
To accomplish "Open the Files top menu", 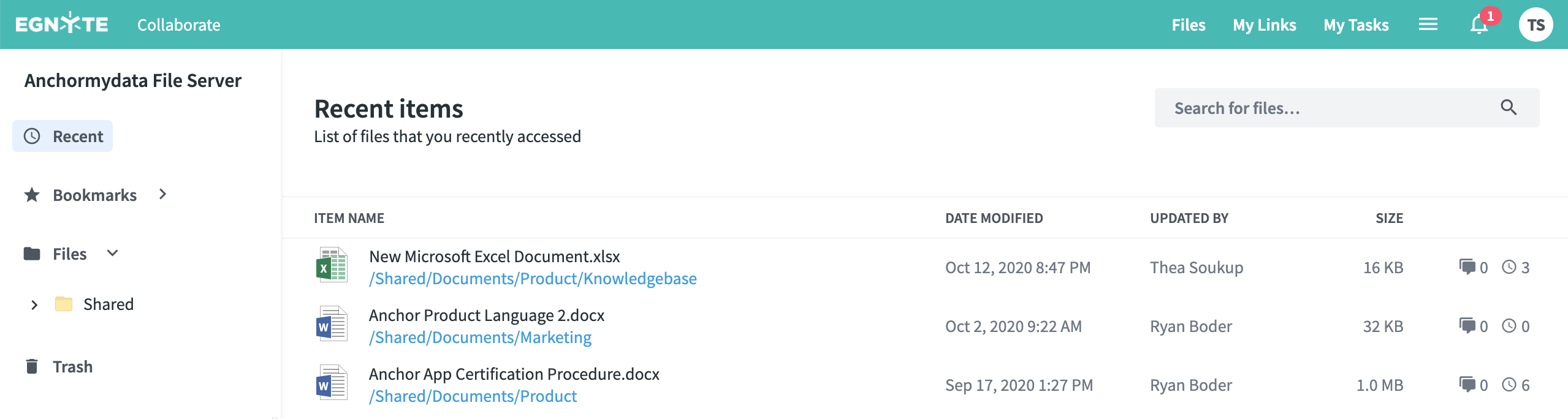I will (1188, 25).
